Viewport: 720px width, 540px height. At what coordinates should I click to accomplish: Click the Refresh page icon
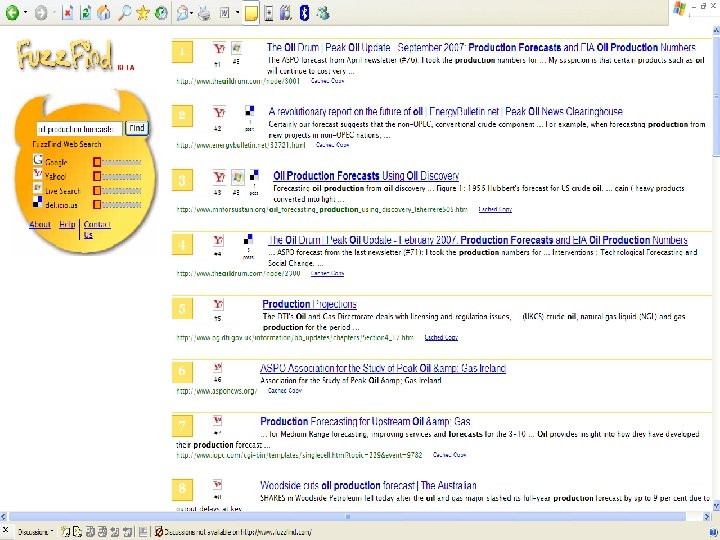(85, 13)
